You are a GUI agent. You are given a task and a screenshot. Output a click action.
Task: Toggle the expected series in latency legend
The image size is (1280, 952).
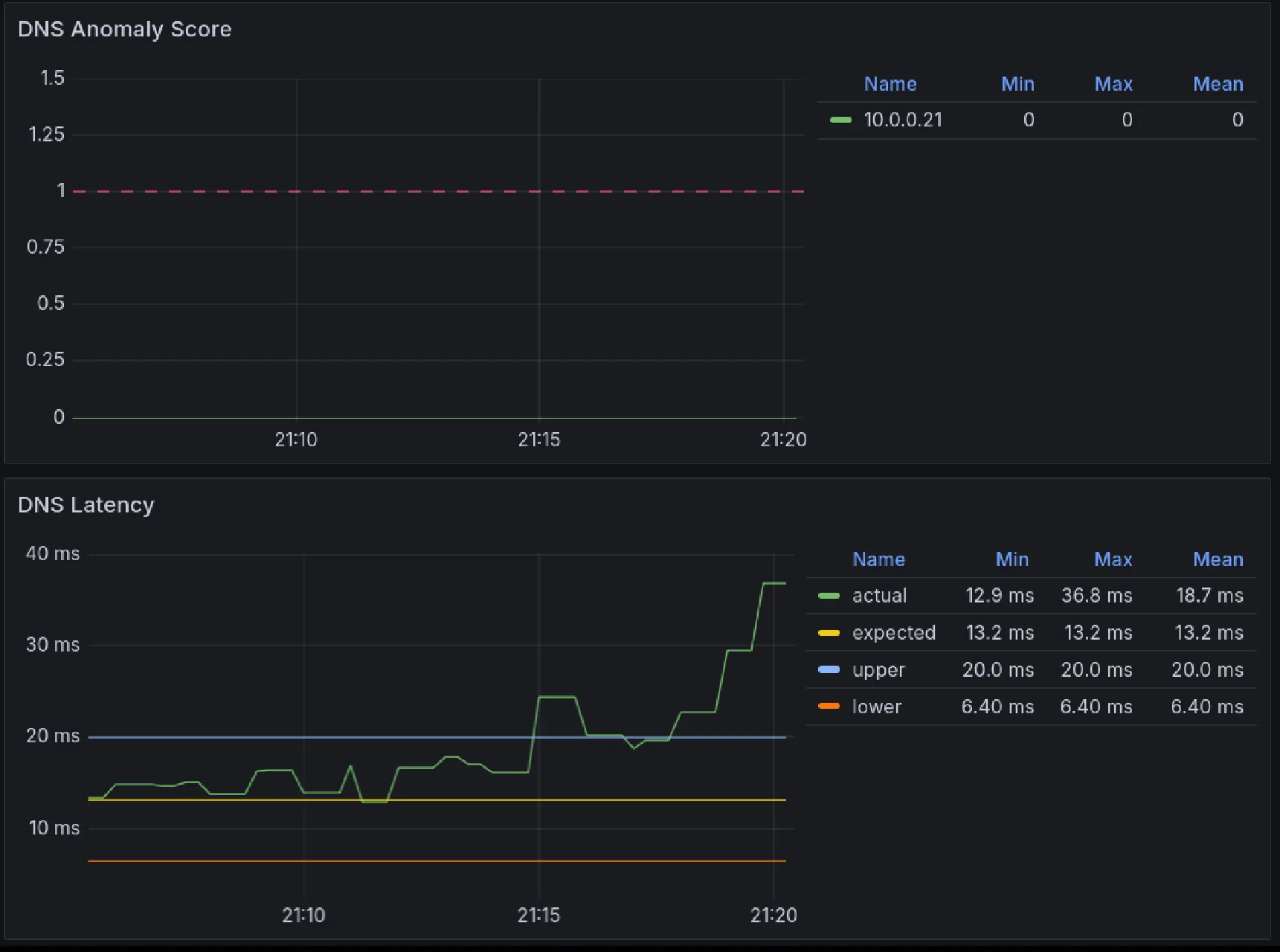(894, 633)
